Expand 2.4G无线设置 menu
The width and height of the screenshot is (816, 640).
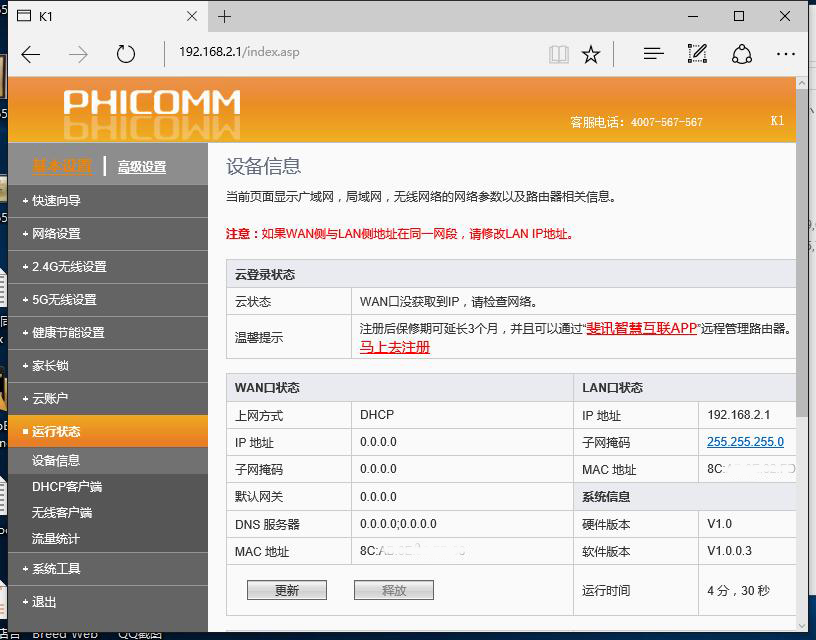[108, 267]
